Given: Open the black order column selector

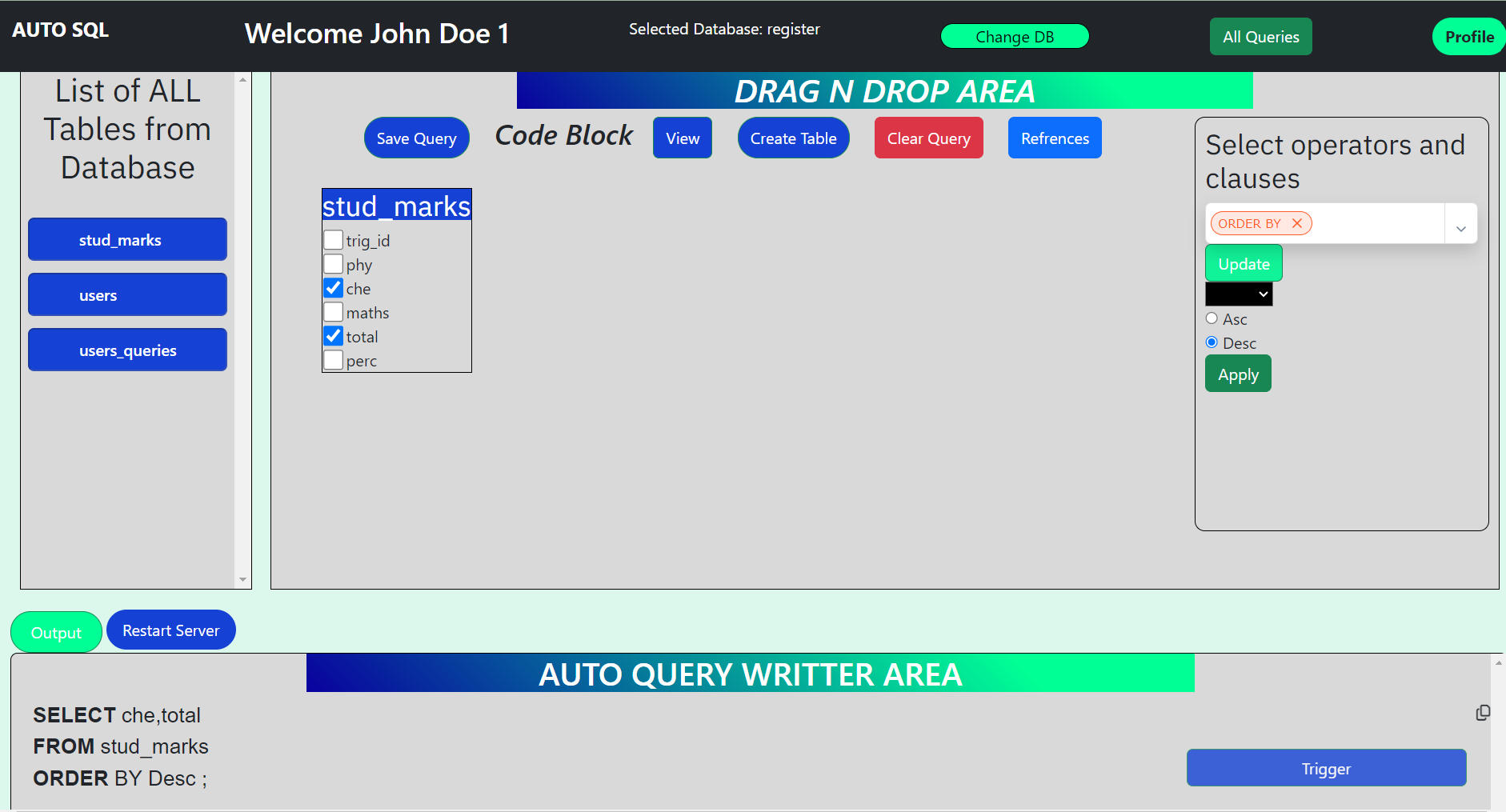Looking at the screenshot, I should point(1239,294).
